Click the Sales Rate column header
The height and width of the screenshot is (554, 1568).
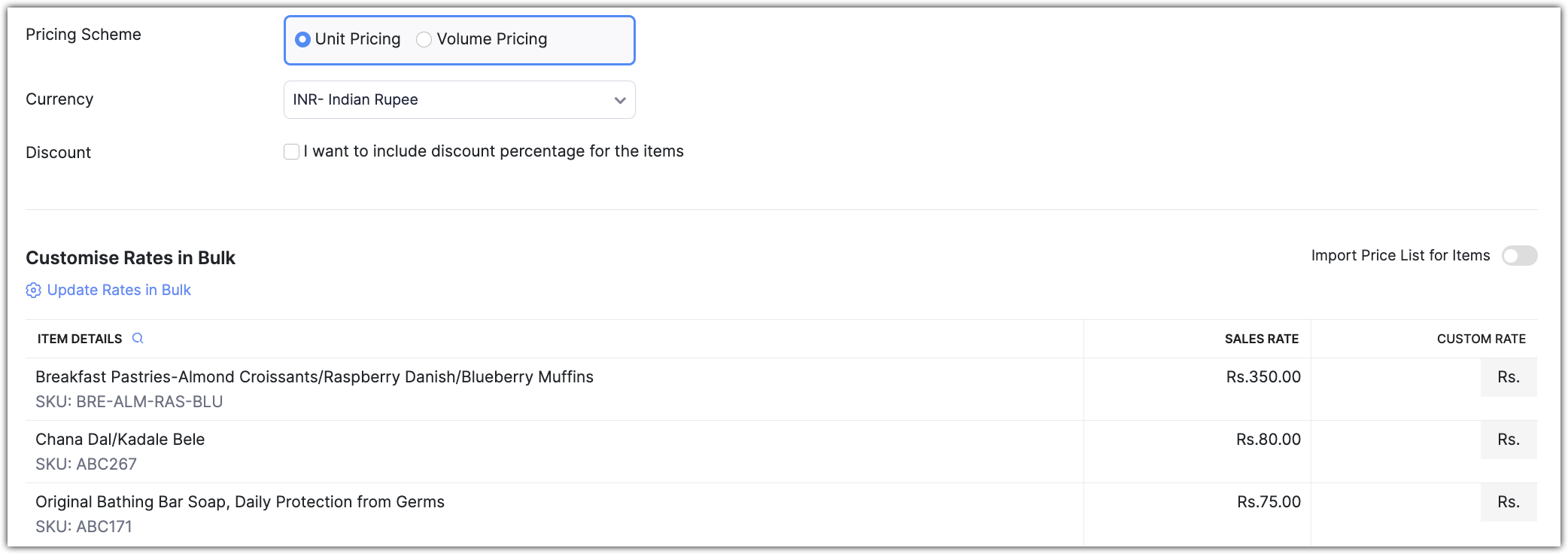coord(1261,339)
